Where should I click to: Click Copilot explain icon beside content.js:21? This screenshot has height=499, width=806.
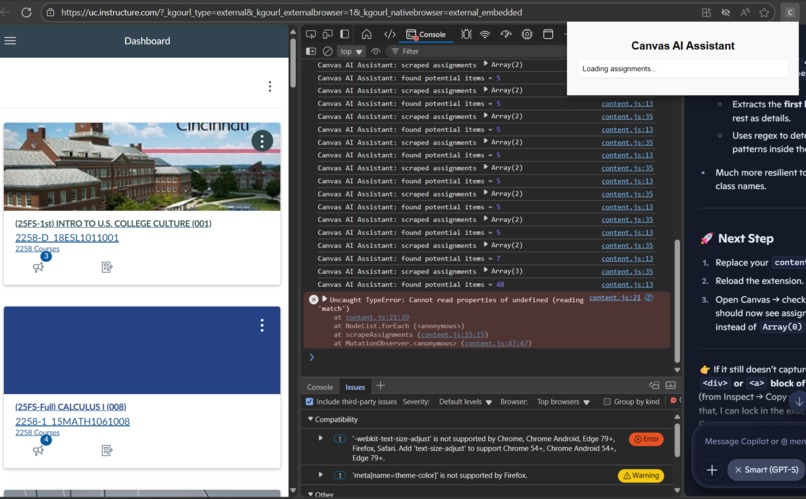pyautogui.click(x=649, y=298)
